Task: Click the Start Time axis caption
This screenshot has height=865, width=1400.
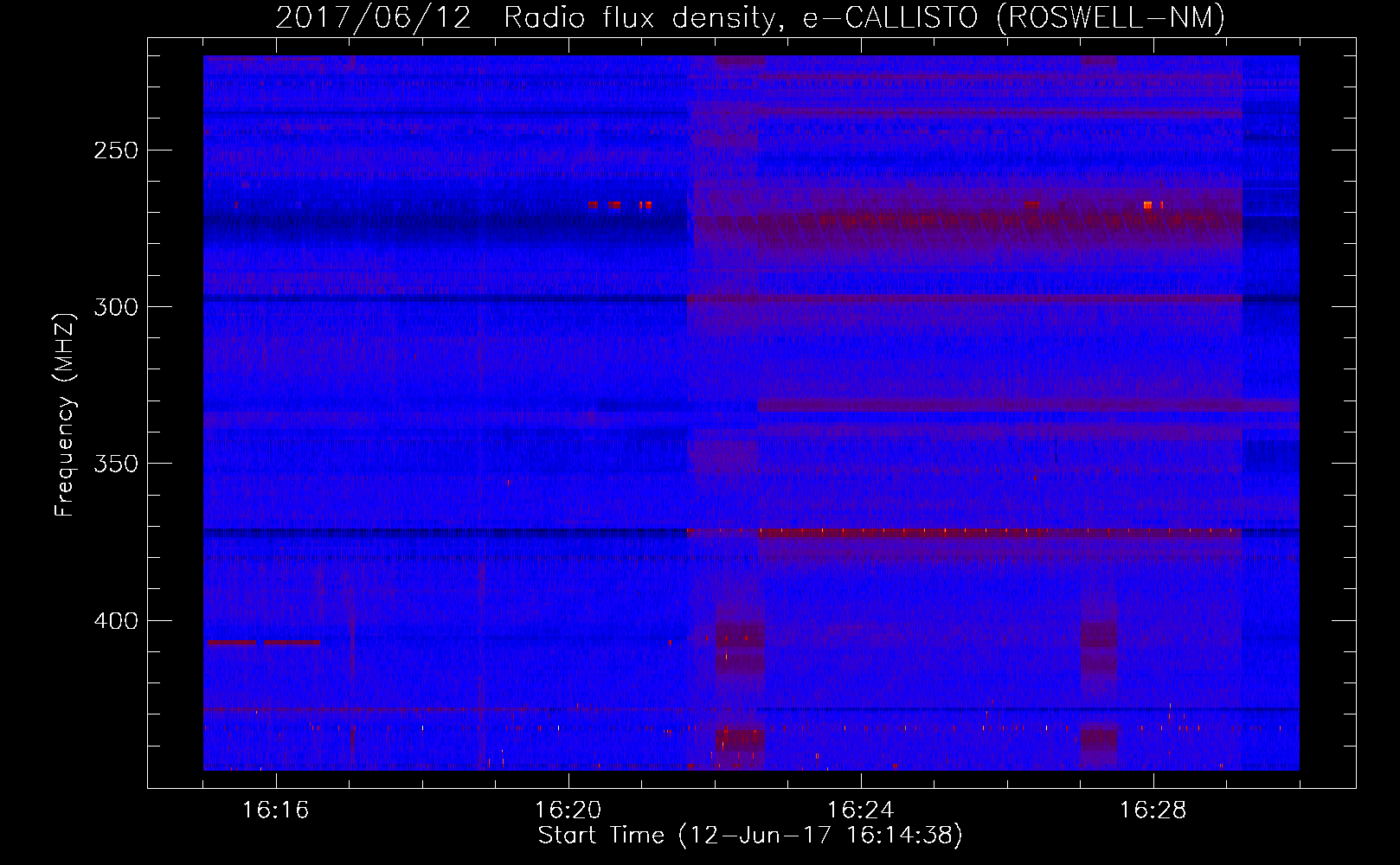Action: (750, 836)
